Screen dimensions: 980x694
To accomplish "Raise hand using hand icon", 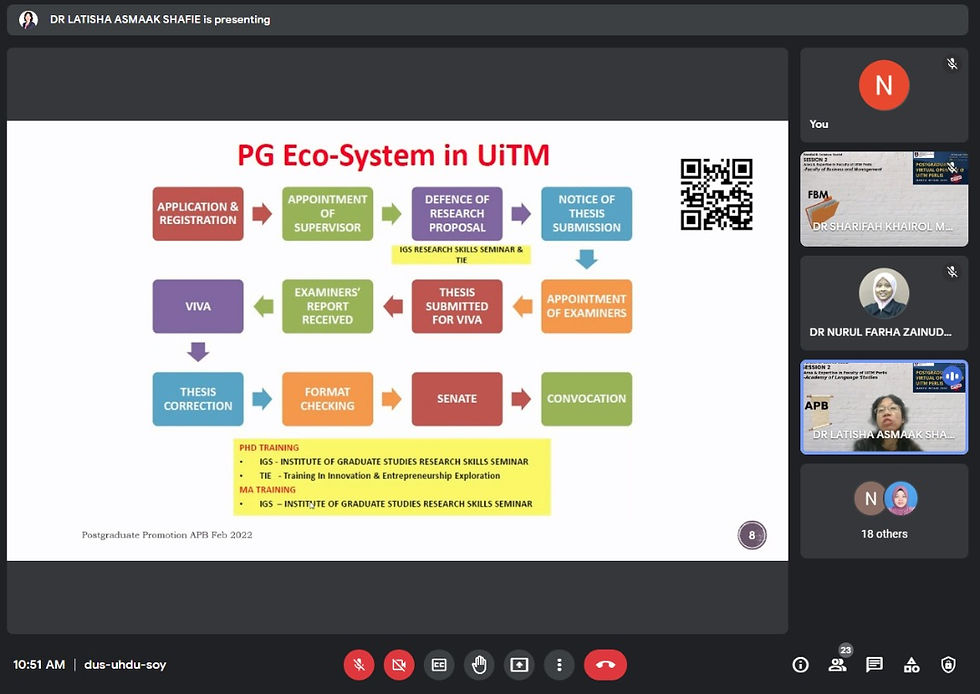I will point(479,665).
